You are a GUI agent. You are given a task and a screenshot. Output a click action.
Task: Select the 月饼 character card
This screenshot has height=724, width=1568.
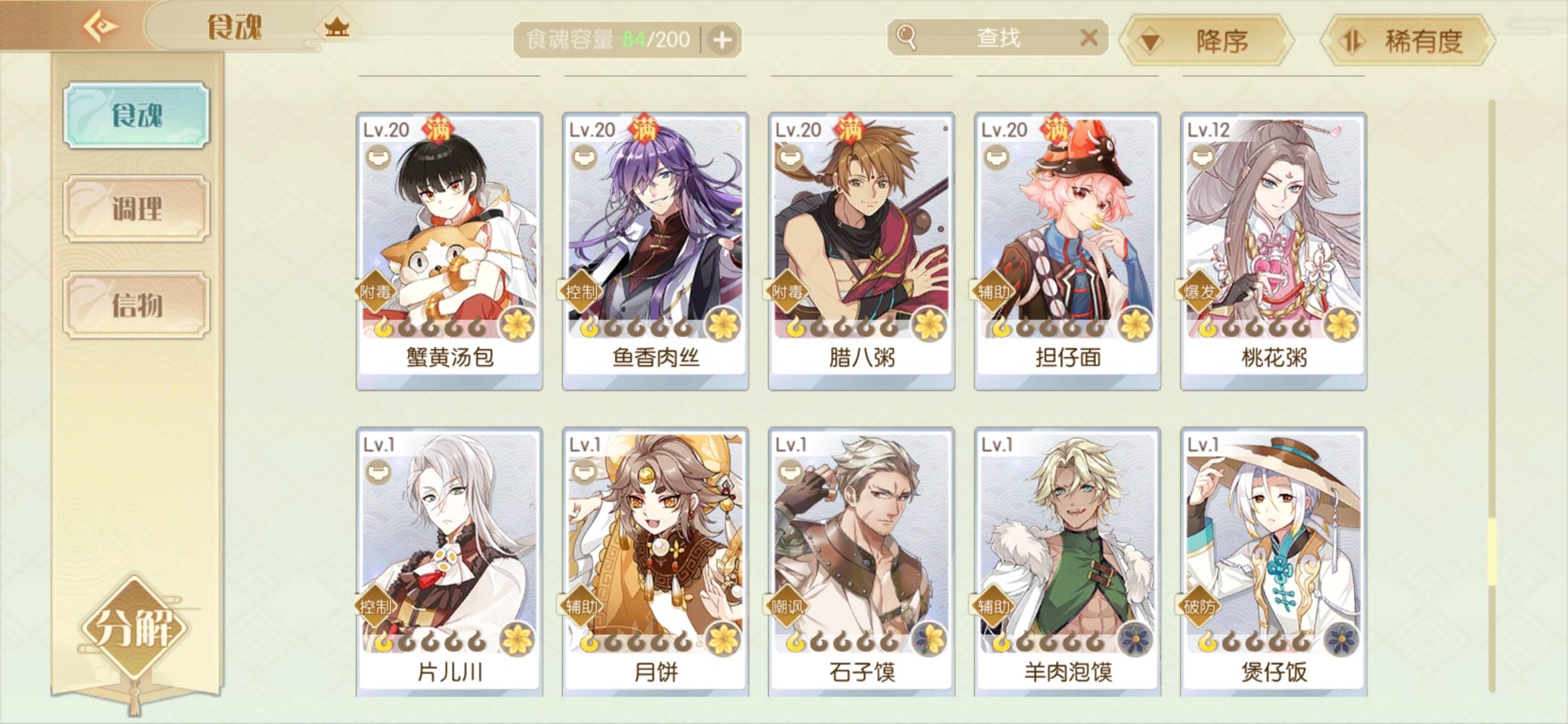coord(655,562)
